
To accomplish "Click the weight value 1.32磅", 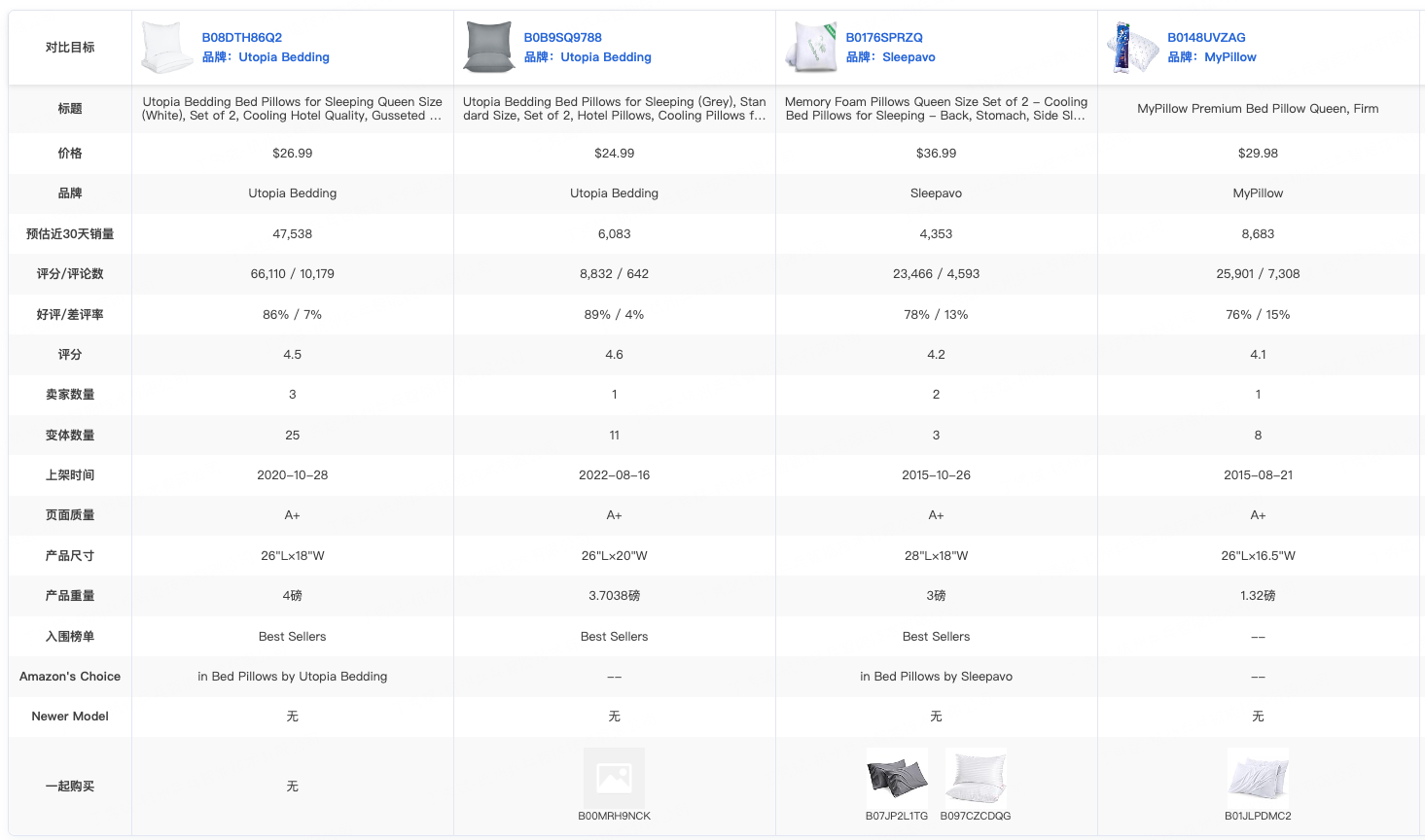I will [x=1259, y=596].
